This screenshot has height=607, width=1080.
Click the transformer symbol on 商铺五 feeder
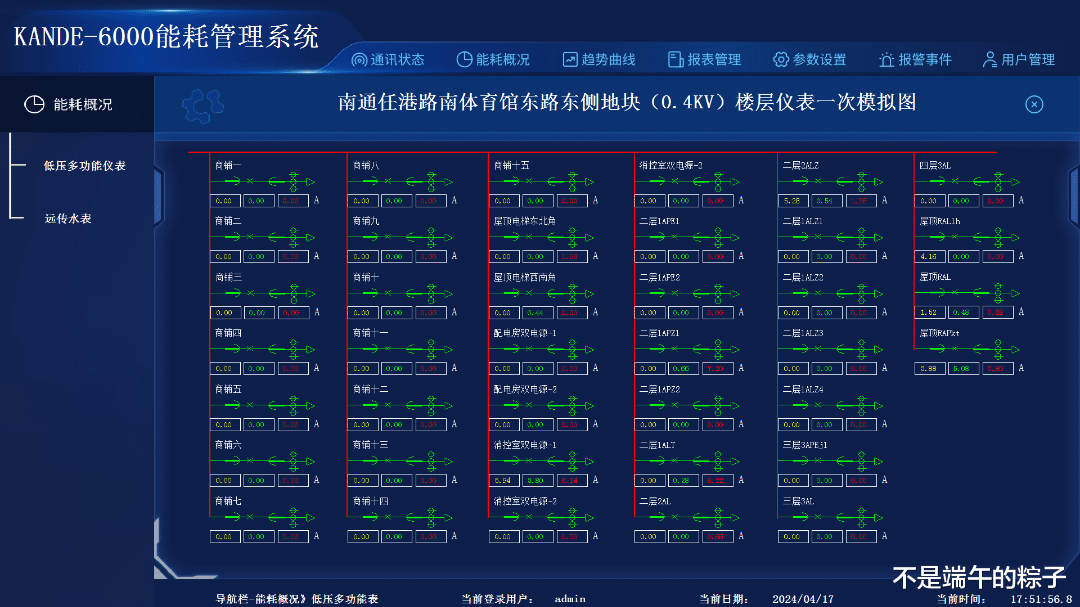tap(293, 406)
